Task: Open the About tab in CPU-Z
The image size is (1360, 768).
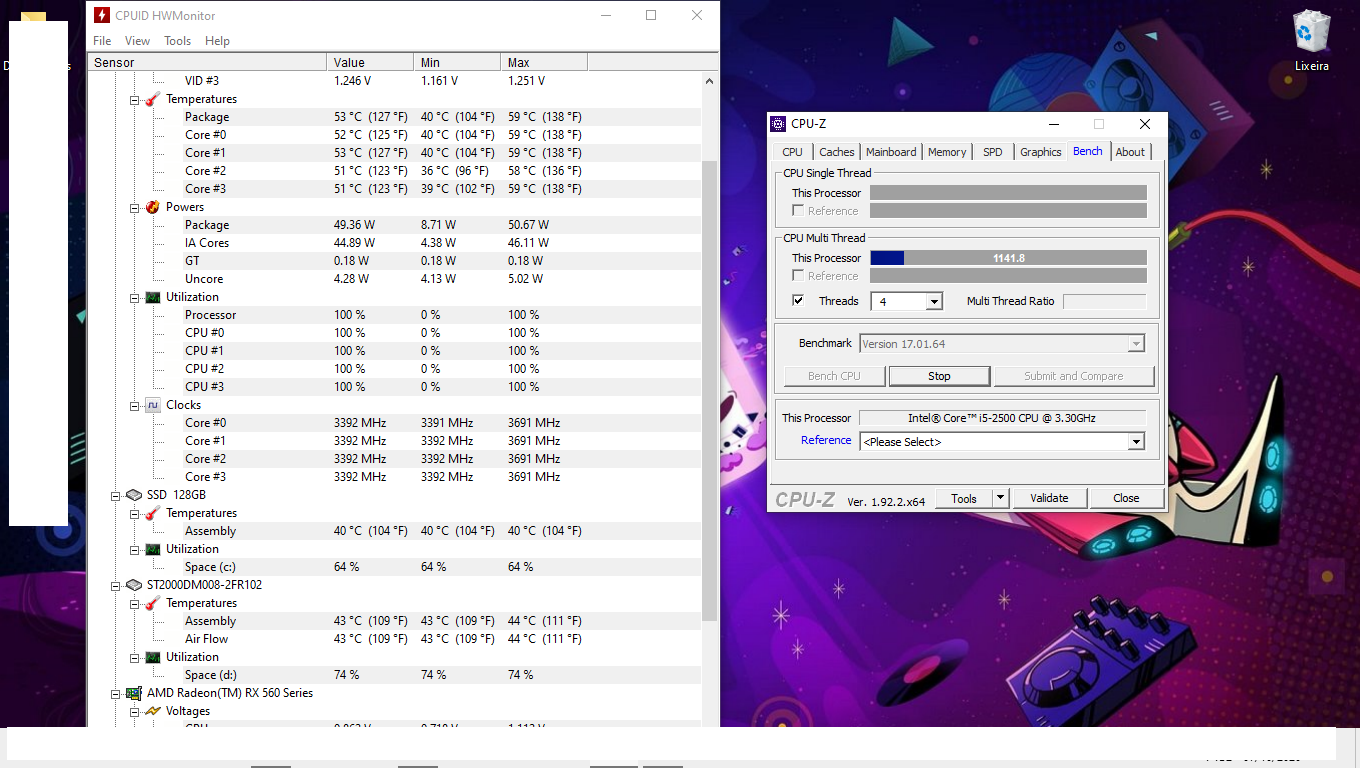Action: [x=1130, y=152]
